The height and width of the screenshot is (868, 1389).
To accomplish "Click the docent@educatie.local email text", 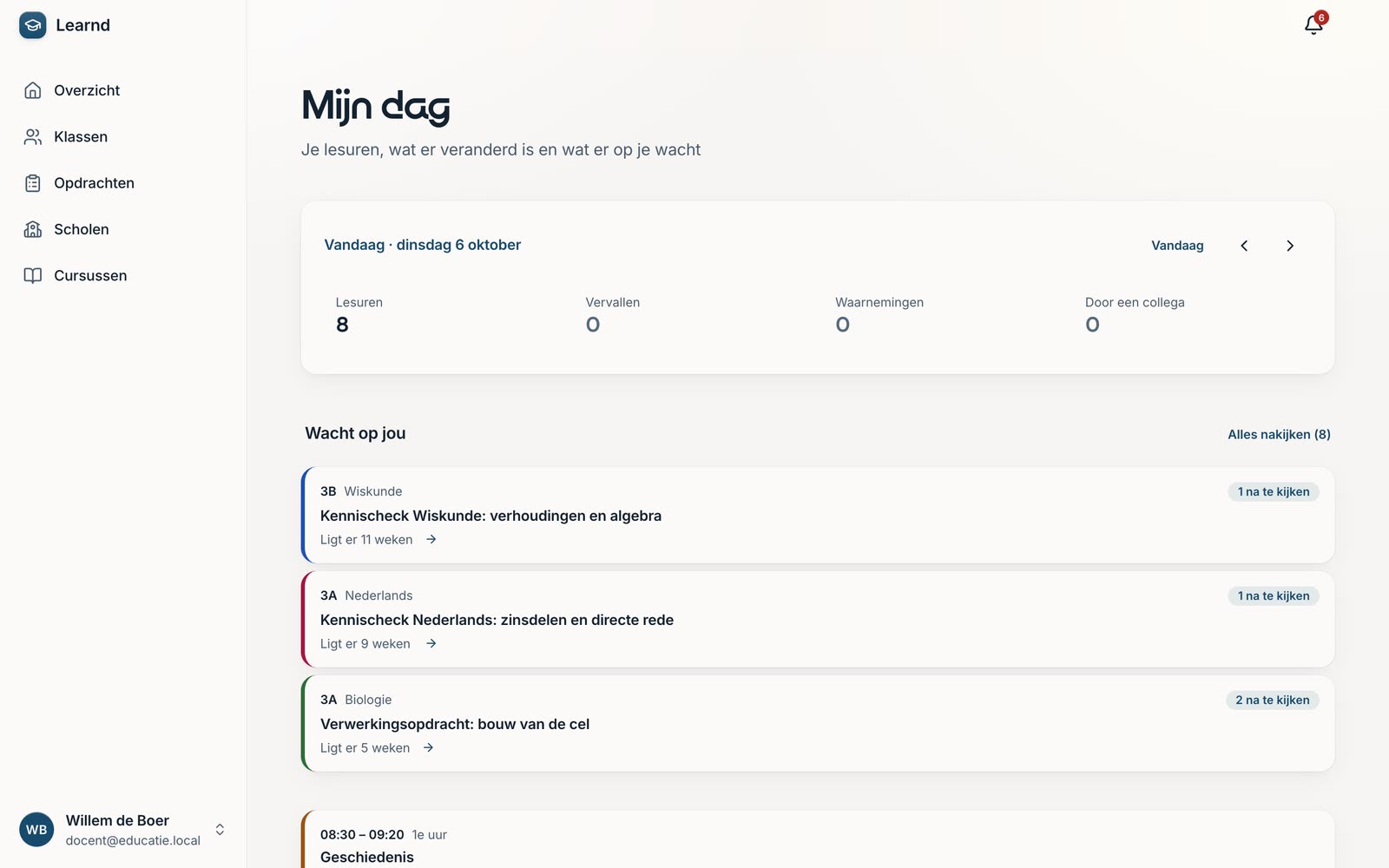I will (x=133, y=840).
